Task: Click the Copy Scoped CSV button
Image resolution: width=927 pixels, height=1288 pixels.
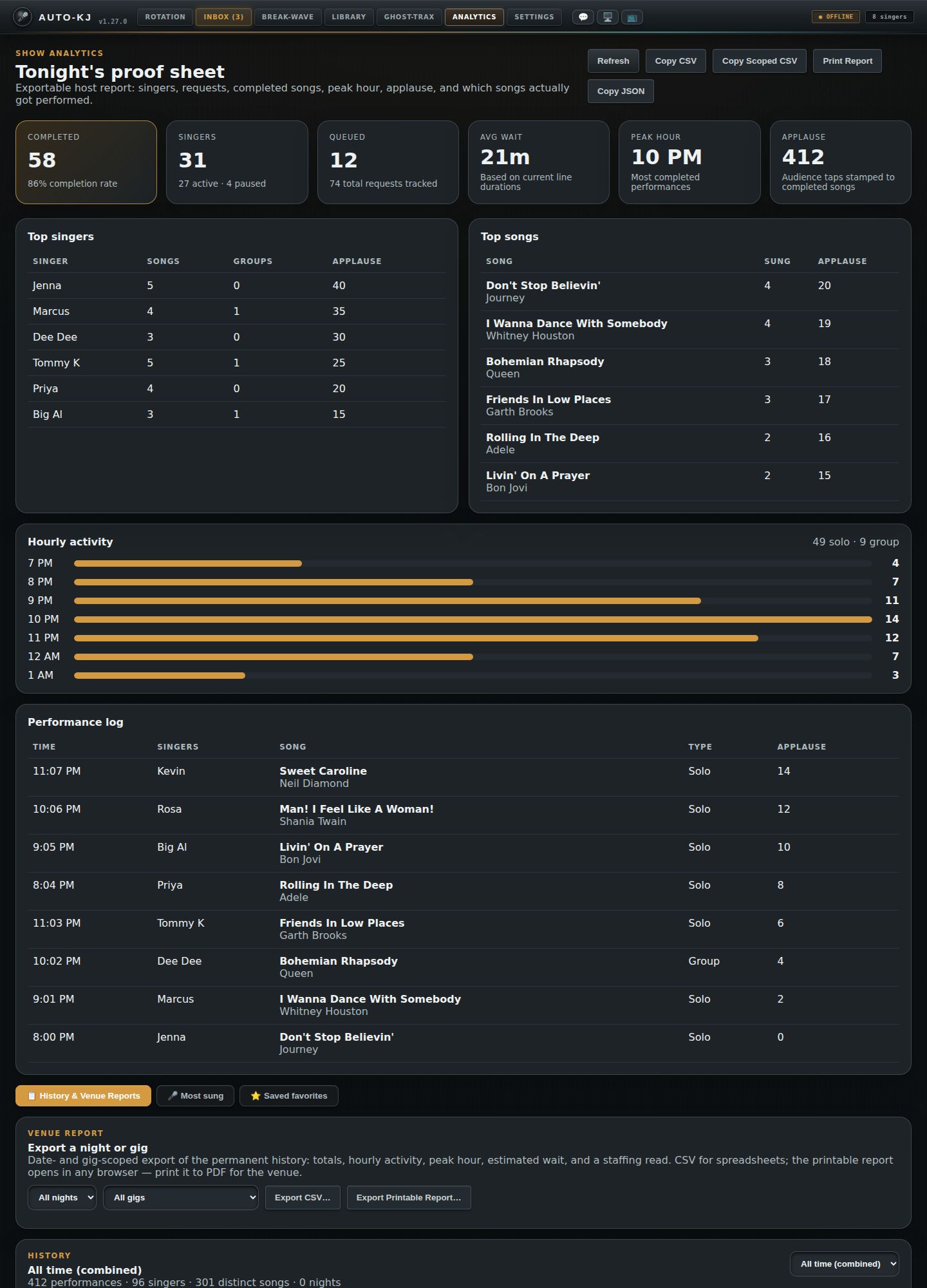Action: (760, 61)
